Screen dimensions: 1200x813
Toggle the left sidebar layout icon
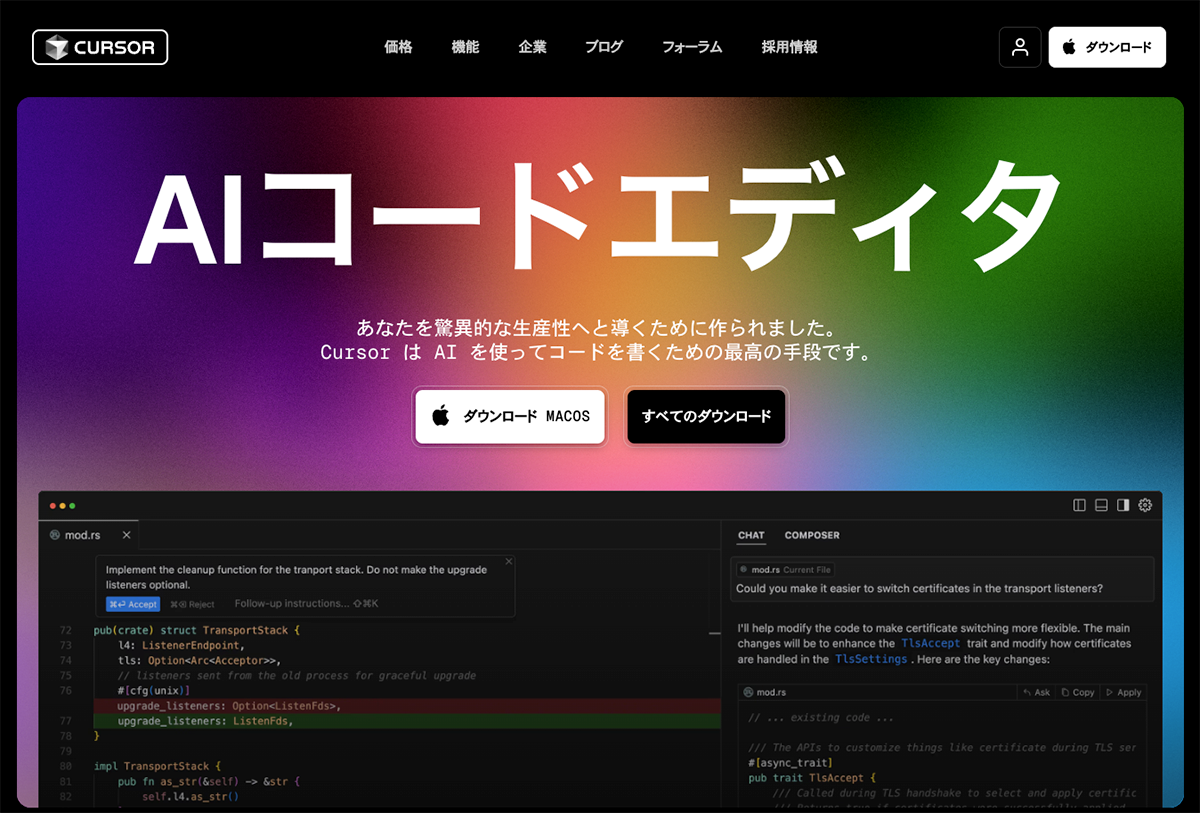(x=1079, y=505)
